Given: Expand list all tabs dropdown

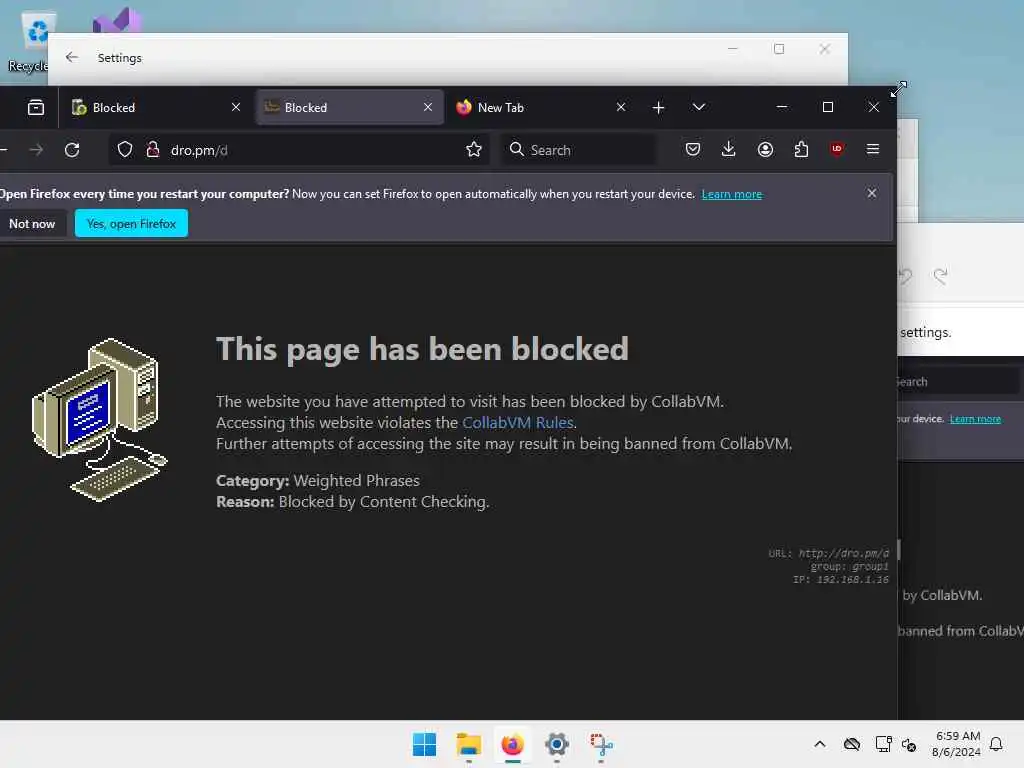Looking at the screenshot, I should 699,107.
